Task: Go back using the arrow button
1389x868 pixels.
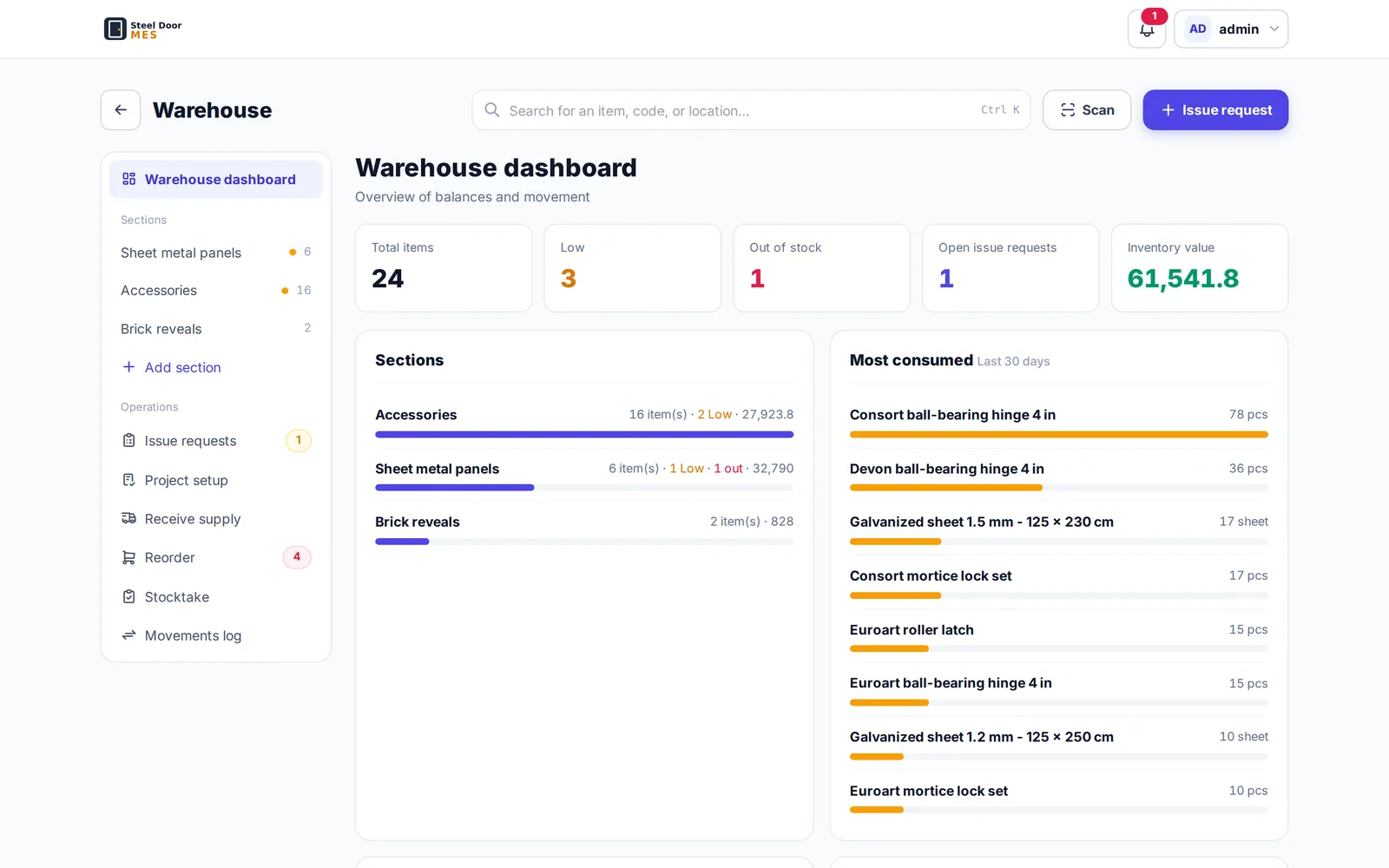Action: [121, 110]
